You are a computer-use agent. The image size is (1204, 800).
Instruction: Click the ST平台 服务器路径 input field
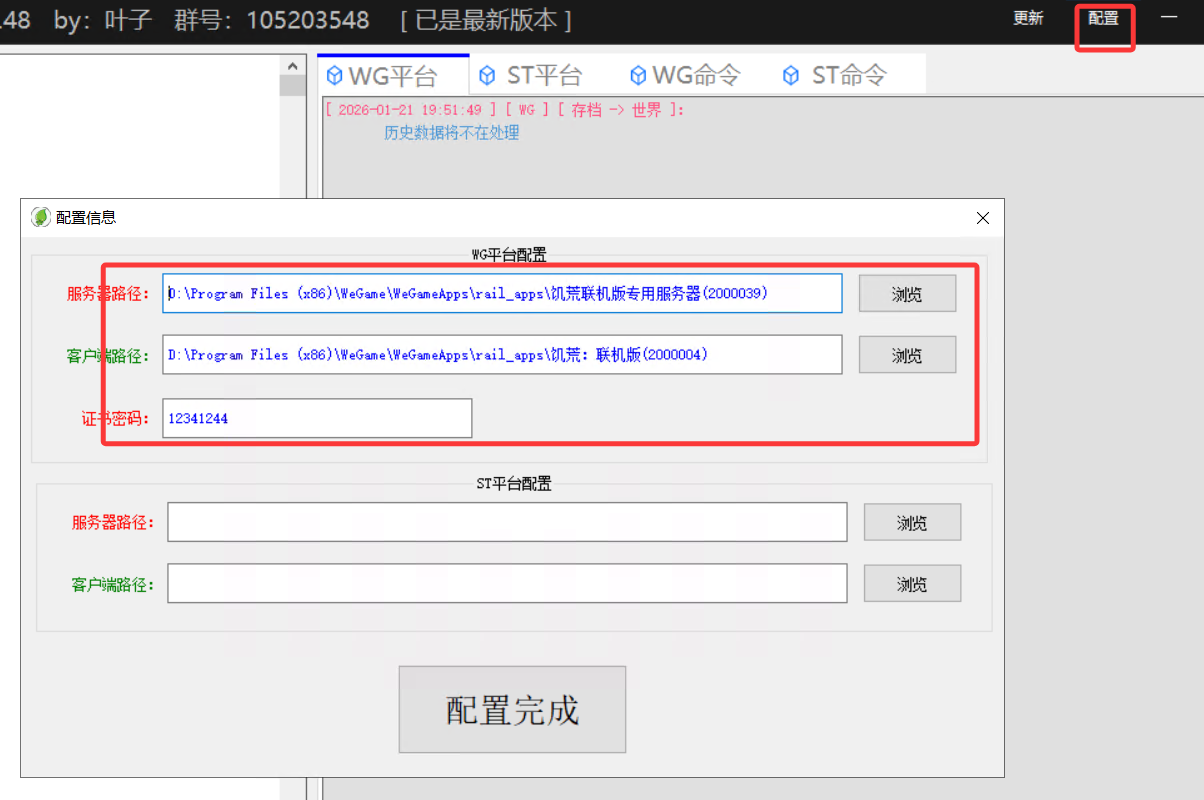(x=507, y=522)
